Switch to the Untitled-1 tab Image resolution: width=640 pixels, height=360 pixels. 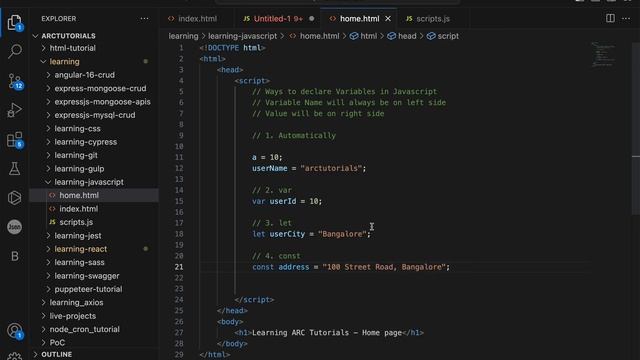point(278,19)
